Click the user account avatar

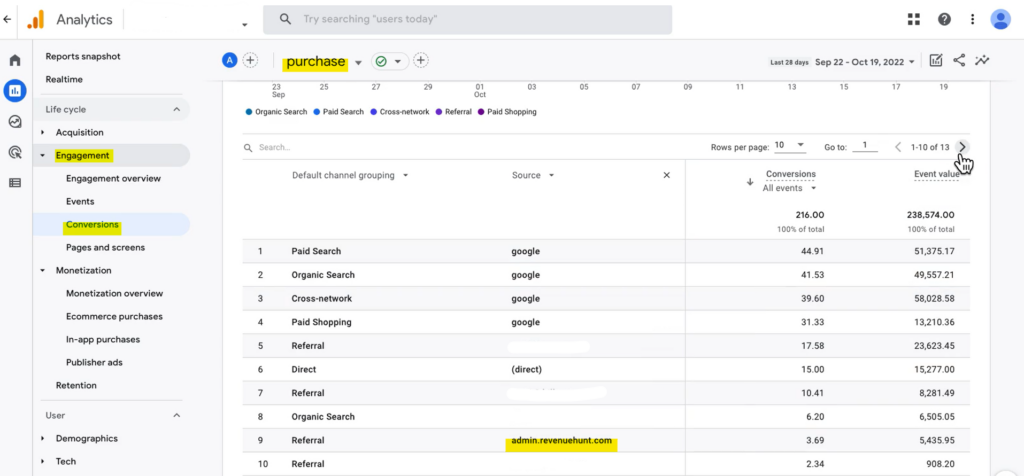(x=1000, y=20)
